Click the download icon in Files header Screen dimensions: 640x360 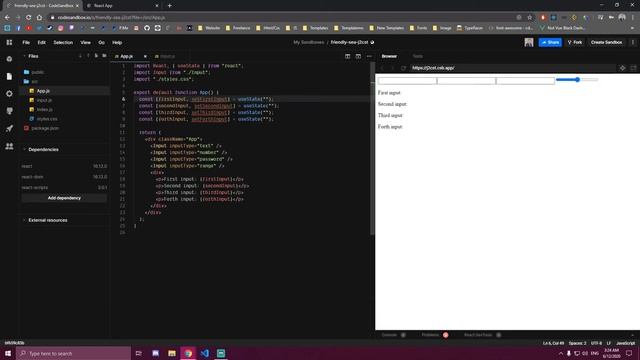[x=80, y=56]
